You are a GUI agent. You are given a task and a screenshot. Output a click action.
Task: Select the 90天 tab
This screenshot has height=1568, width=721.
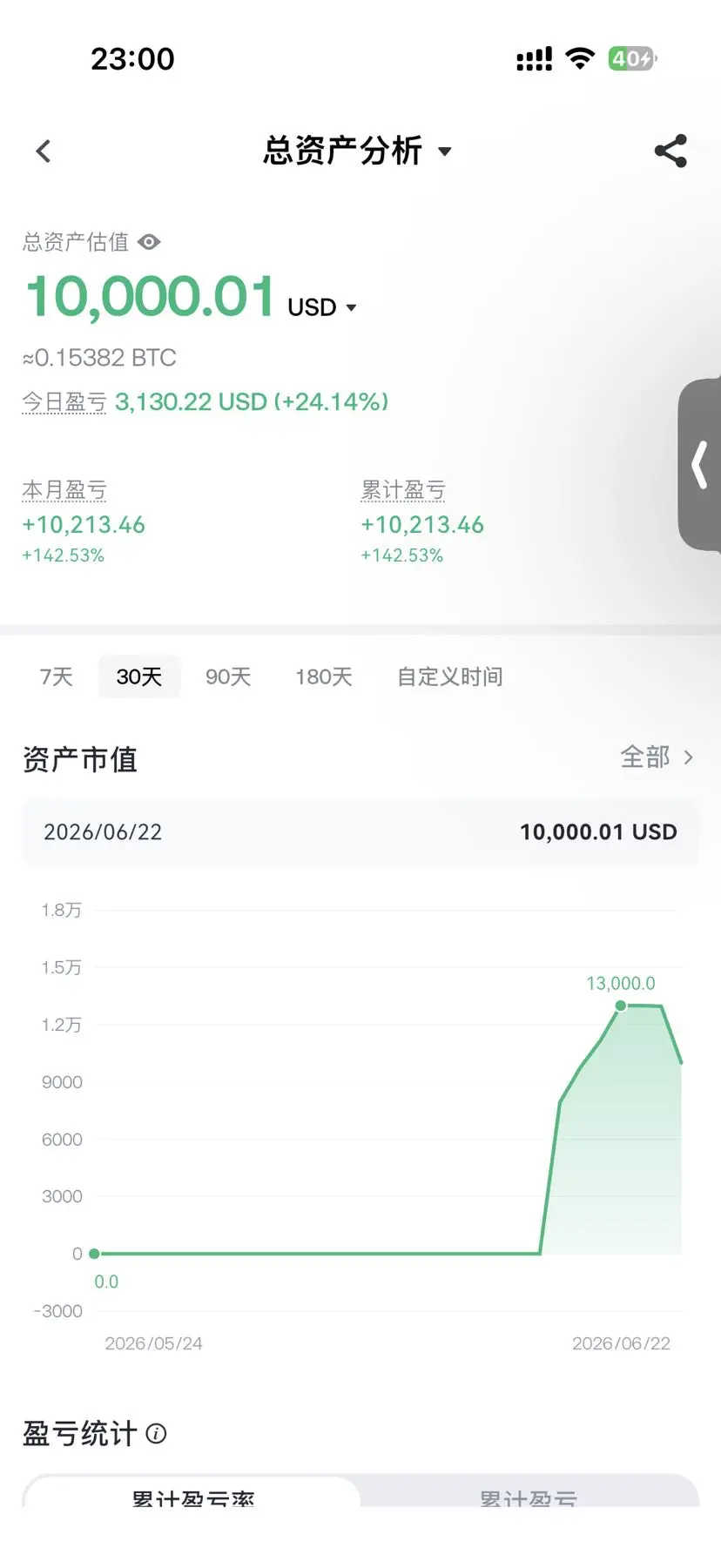[x=228, y=676]
